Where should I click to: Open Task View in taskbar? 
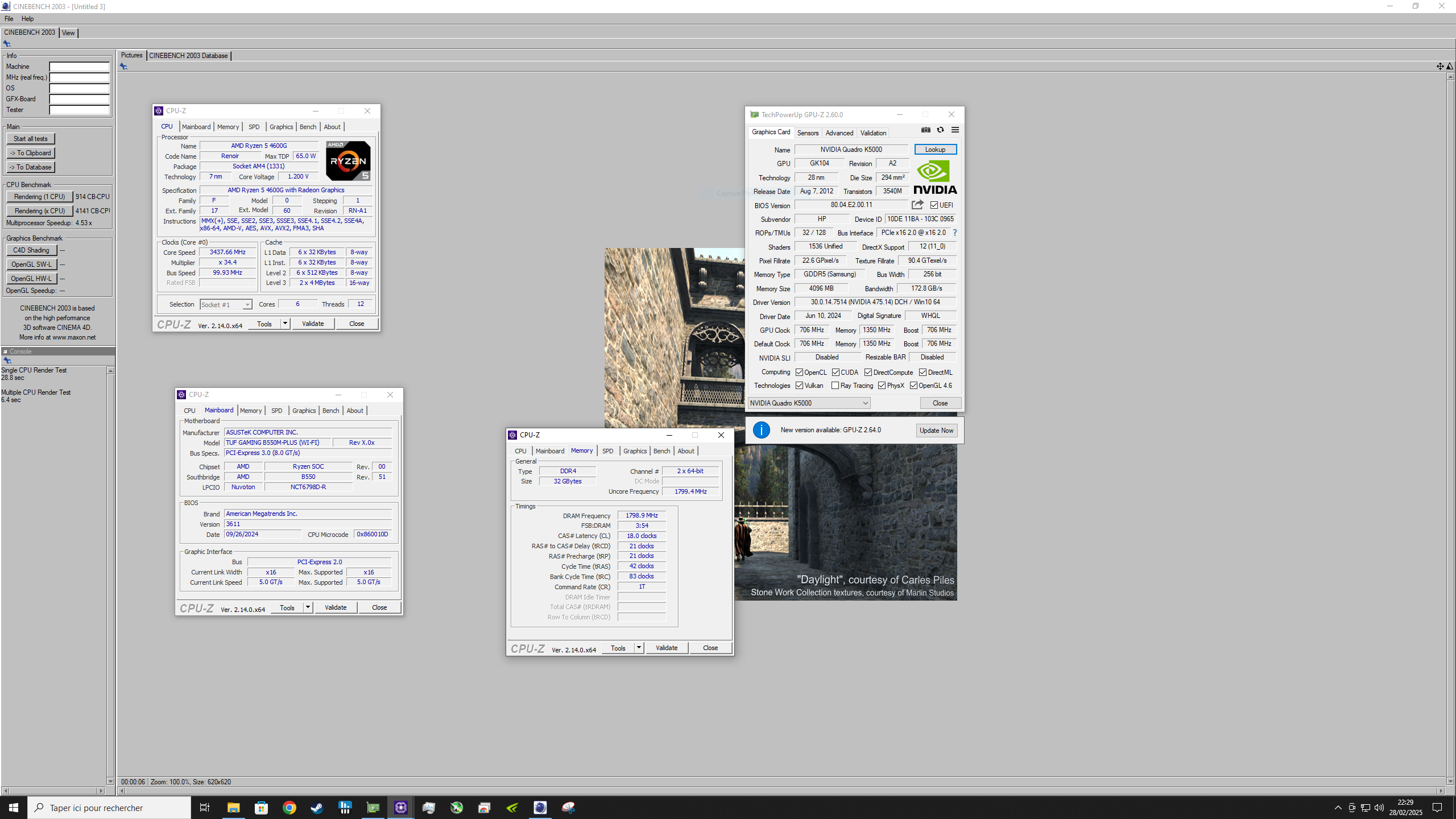coord(205,808)
